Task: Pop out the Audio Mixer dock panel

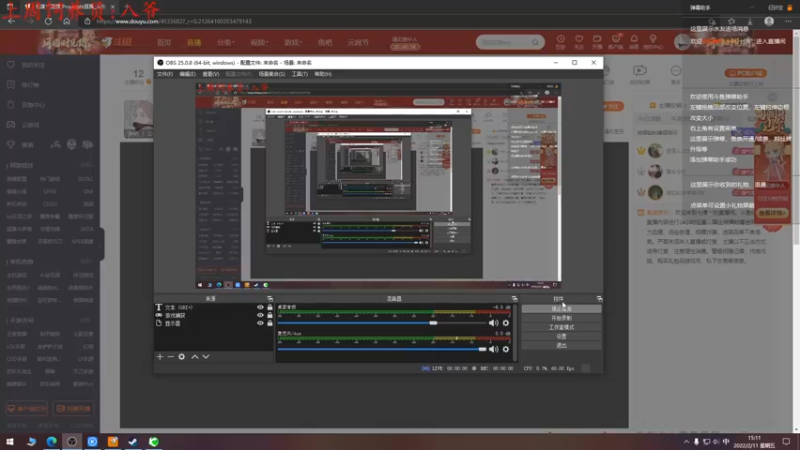Action: click(x=514, y=298)
